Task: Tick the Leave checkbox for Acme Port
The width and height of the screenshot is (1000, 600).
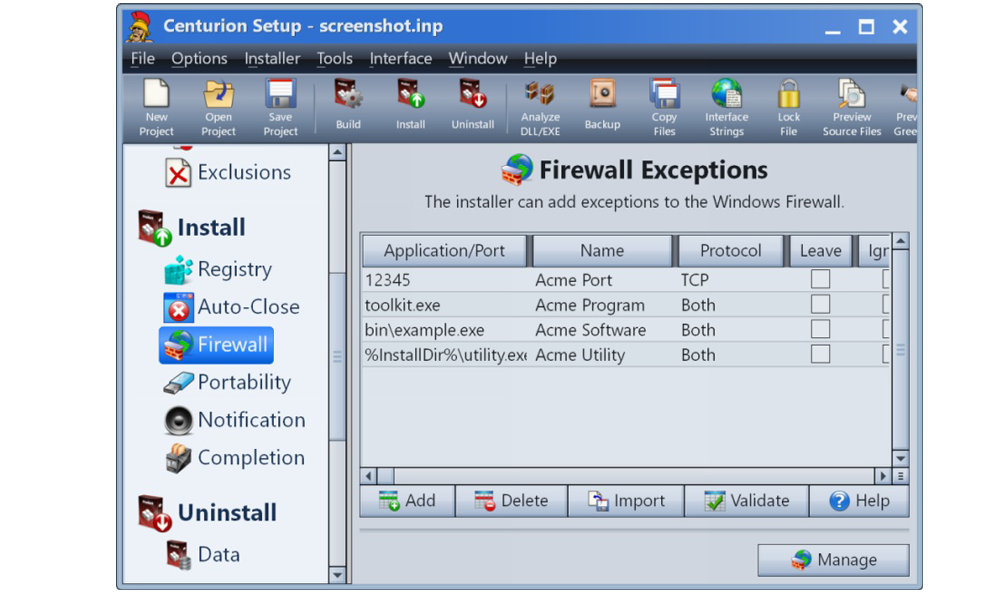Action: tap(820, 280)
